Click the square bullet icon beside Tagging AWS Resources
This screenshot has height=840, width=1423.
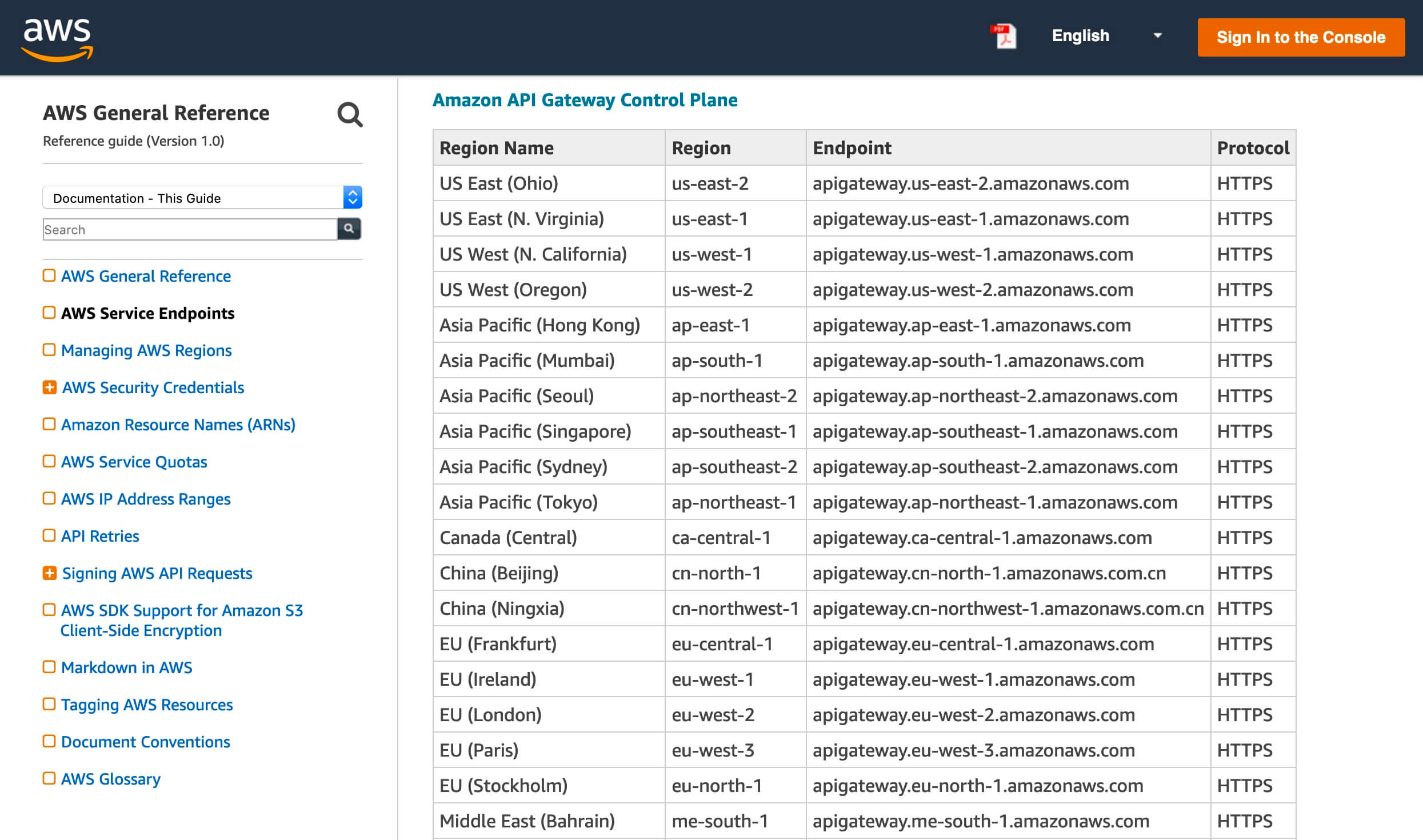pyautogui.click(x=49, y=704)
